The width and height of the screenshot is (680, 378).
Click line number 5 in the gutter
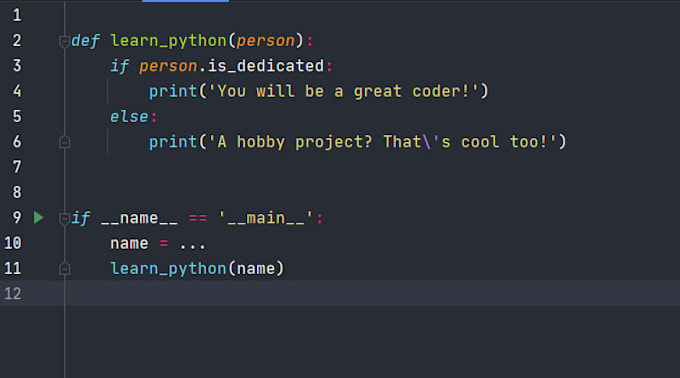coord(17,116)
